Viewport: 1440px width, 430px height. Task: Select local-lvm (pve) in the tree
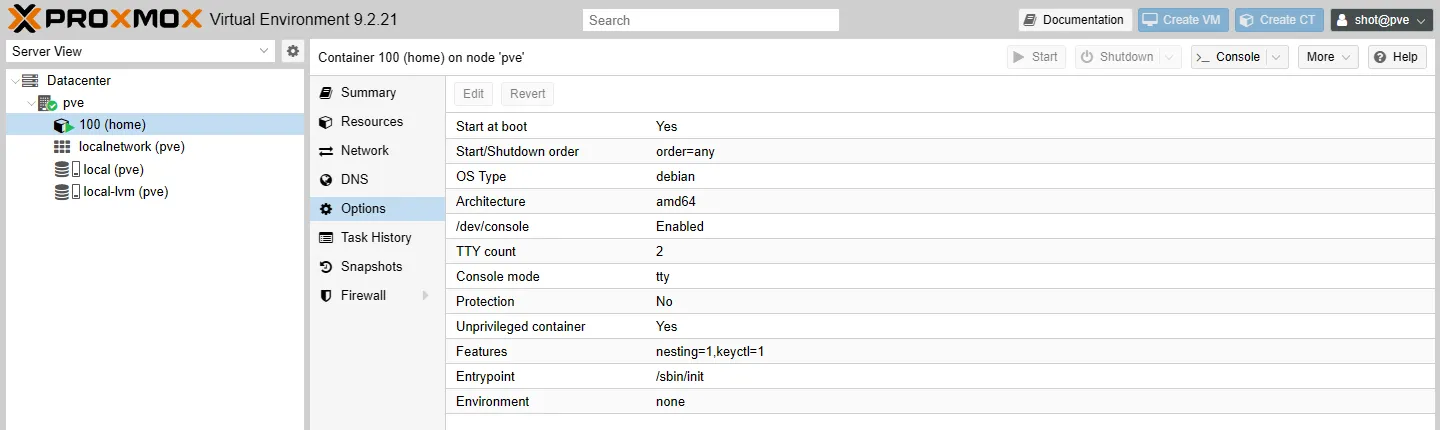tap(155, 191)
